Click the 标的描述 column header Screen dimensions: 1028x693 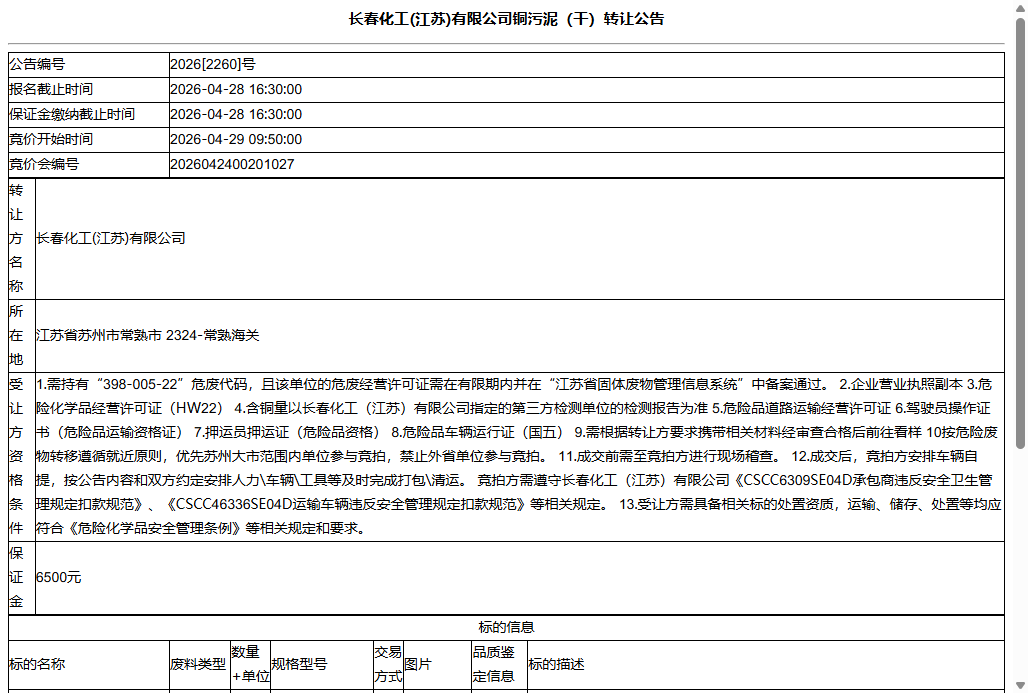(x=766, y=664)
